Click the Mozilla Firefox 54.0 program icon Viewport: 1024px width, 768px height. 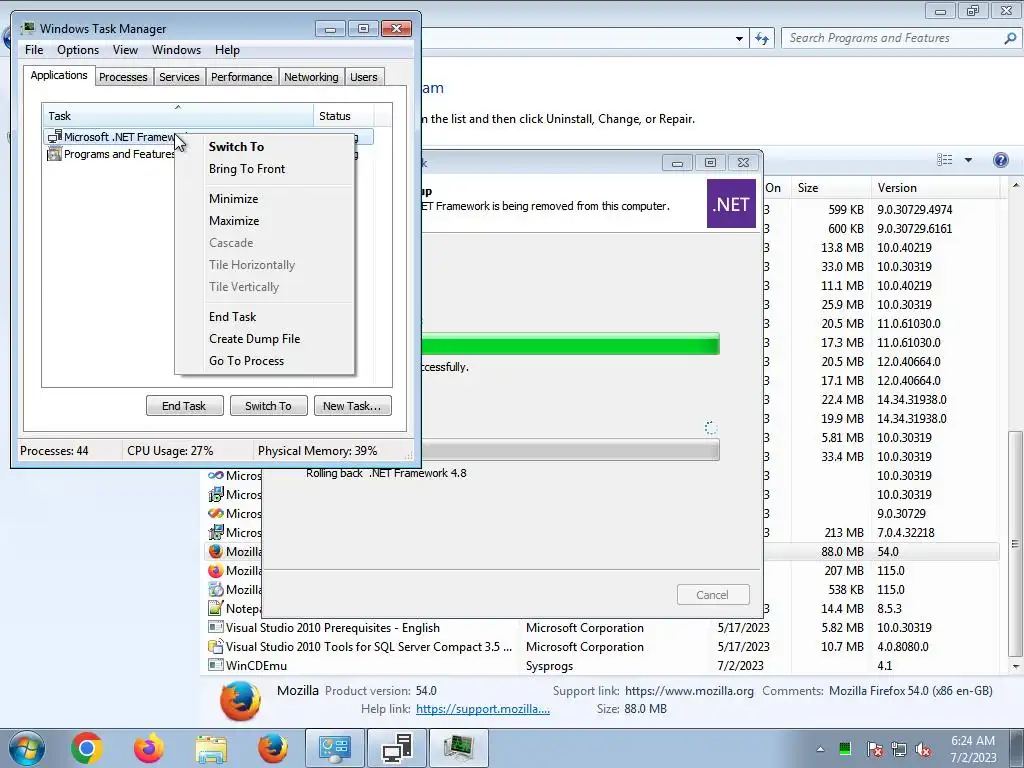[216, 552]
